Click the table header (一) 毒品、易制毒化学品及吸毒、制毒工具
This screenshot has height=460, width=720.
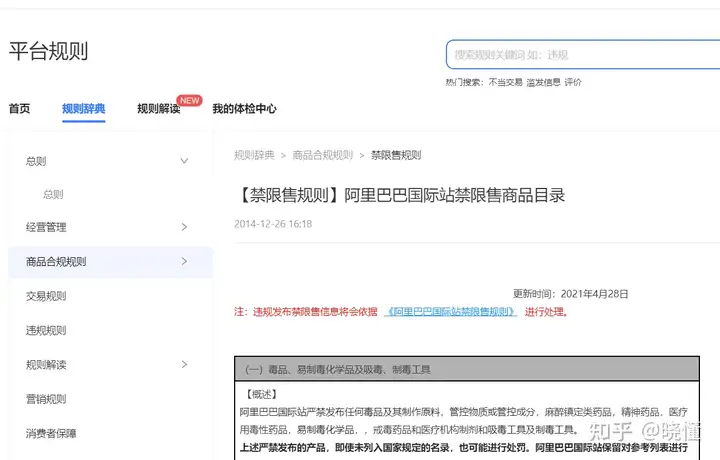tap(467, 369)
